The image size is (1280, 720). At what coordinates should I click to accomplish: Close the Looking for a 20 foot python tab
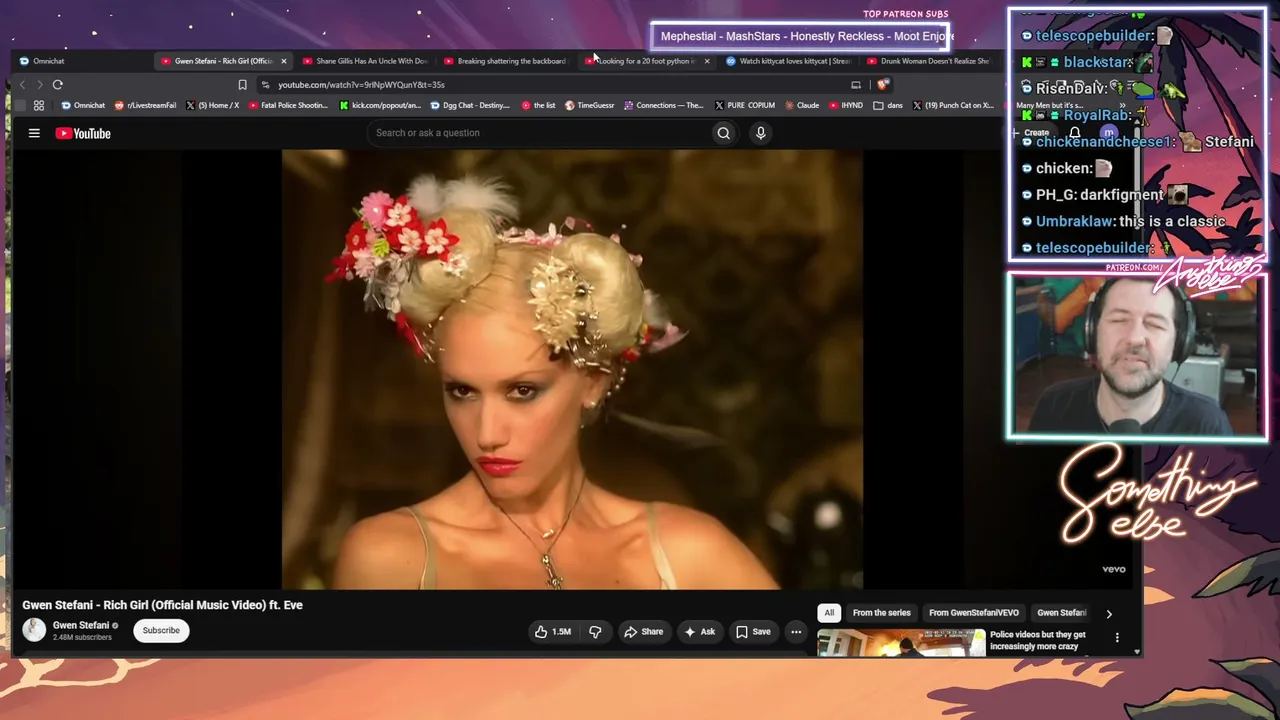coord(707,61)
